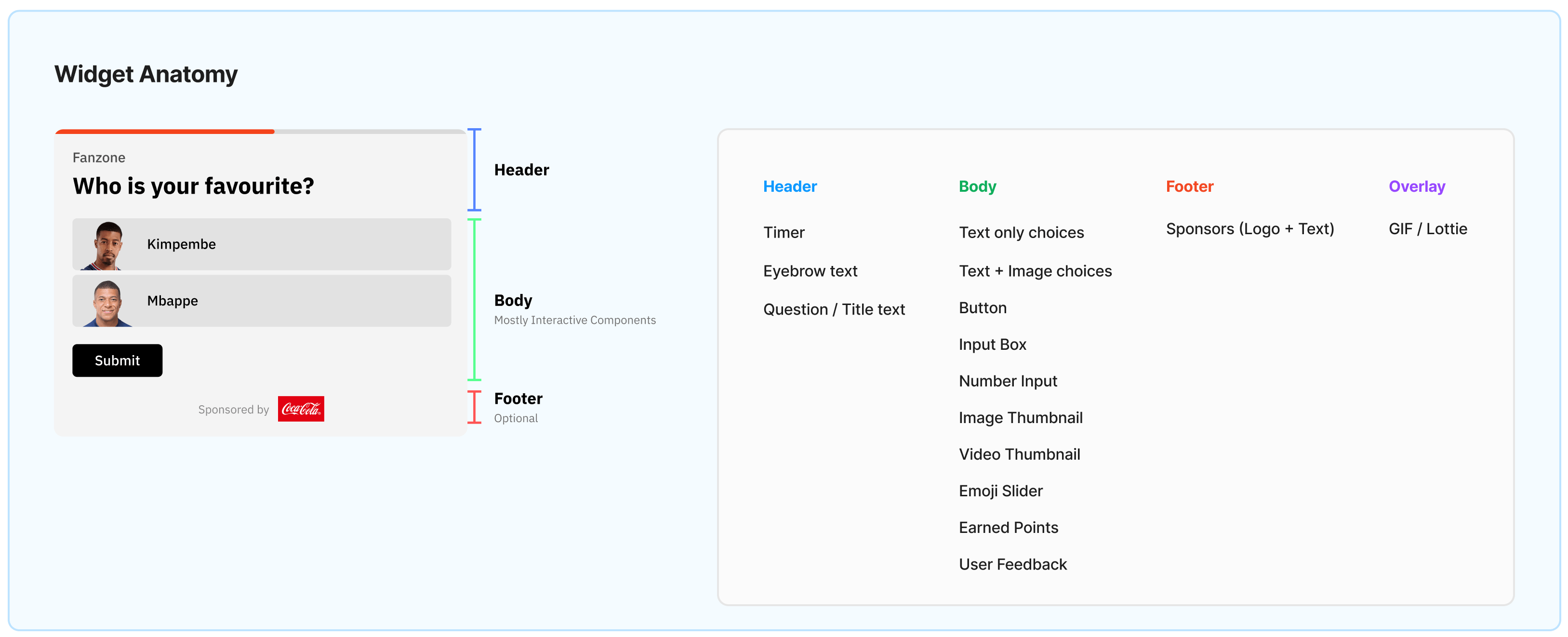Click the orange Footer column heading
Image resolution: width=1568 pixels, height=637 pixels.
click(x=1189, y=186)
